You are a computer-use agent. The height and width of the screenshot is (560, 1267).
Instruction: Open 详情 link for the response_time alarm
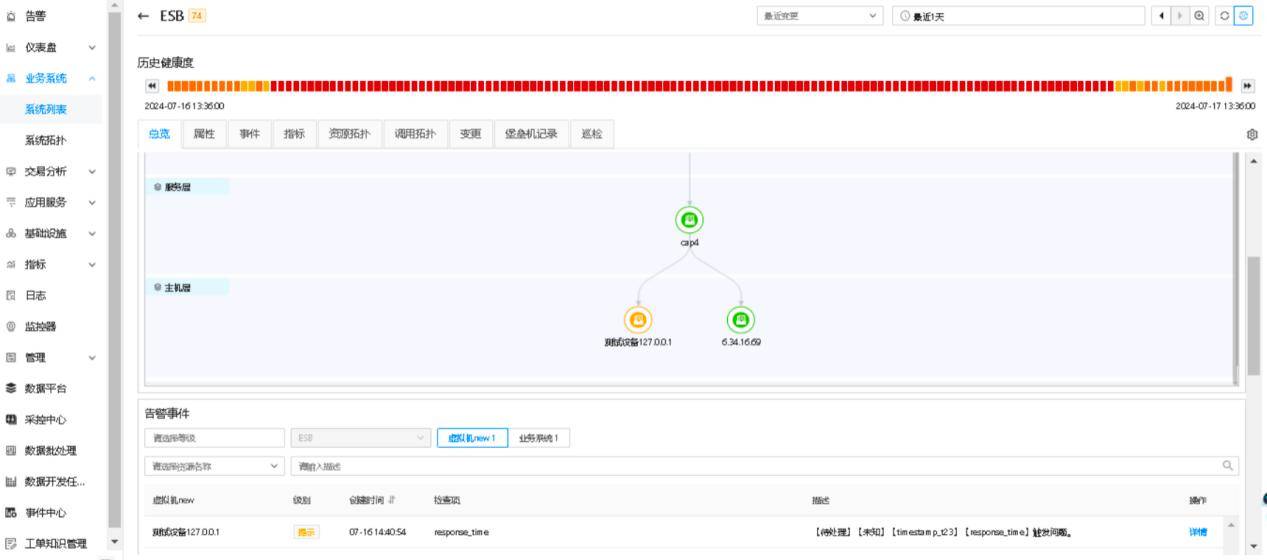point(1197,532)
